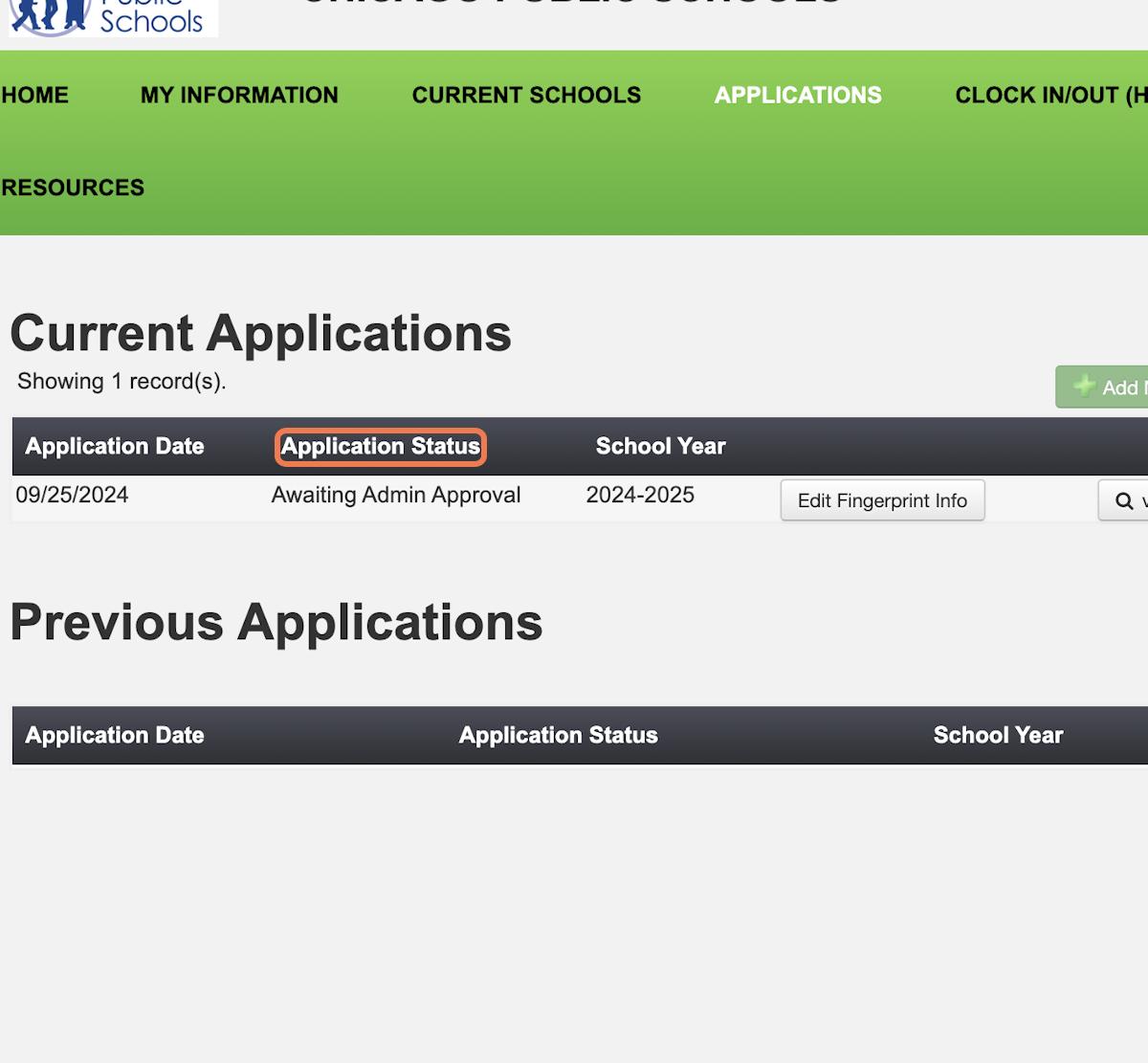1148x1063 pixels.
Task: Open CLOCK IN/OUT navigation item
Action: coord(1050,96)
